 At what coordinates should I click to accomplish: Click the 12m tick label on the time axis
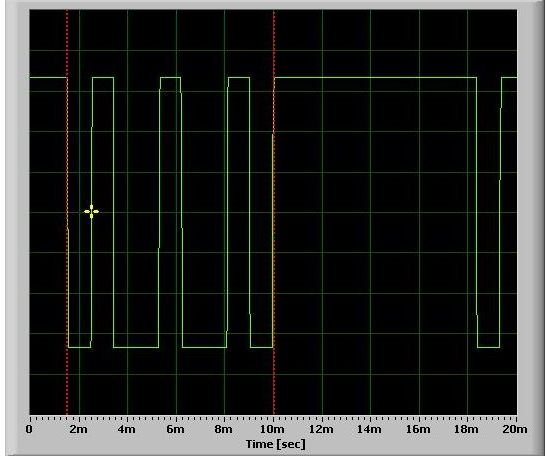321,429
